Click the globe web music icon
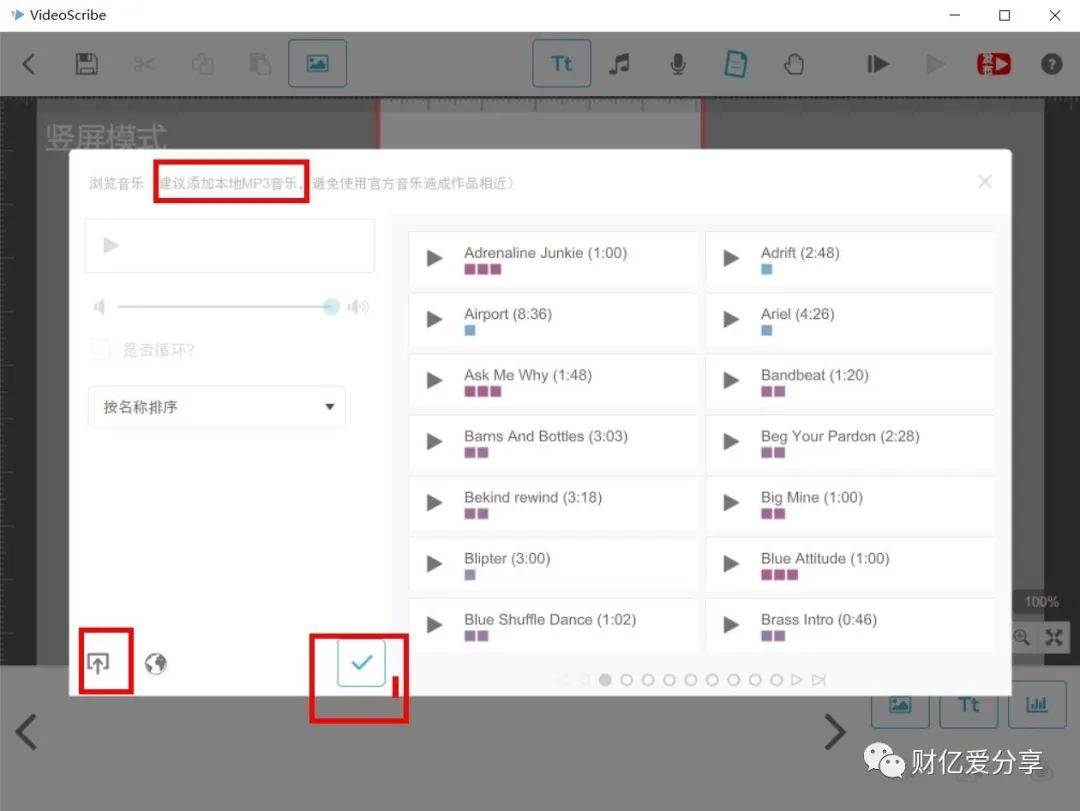The image size is (1080, 811). [x=156, y=664]
